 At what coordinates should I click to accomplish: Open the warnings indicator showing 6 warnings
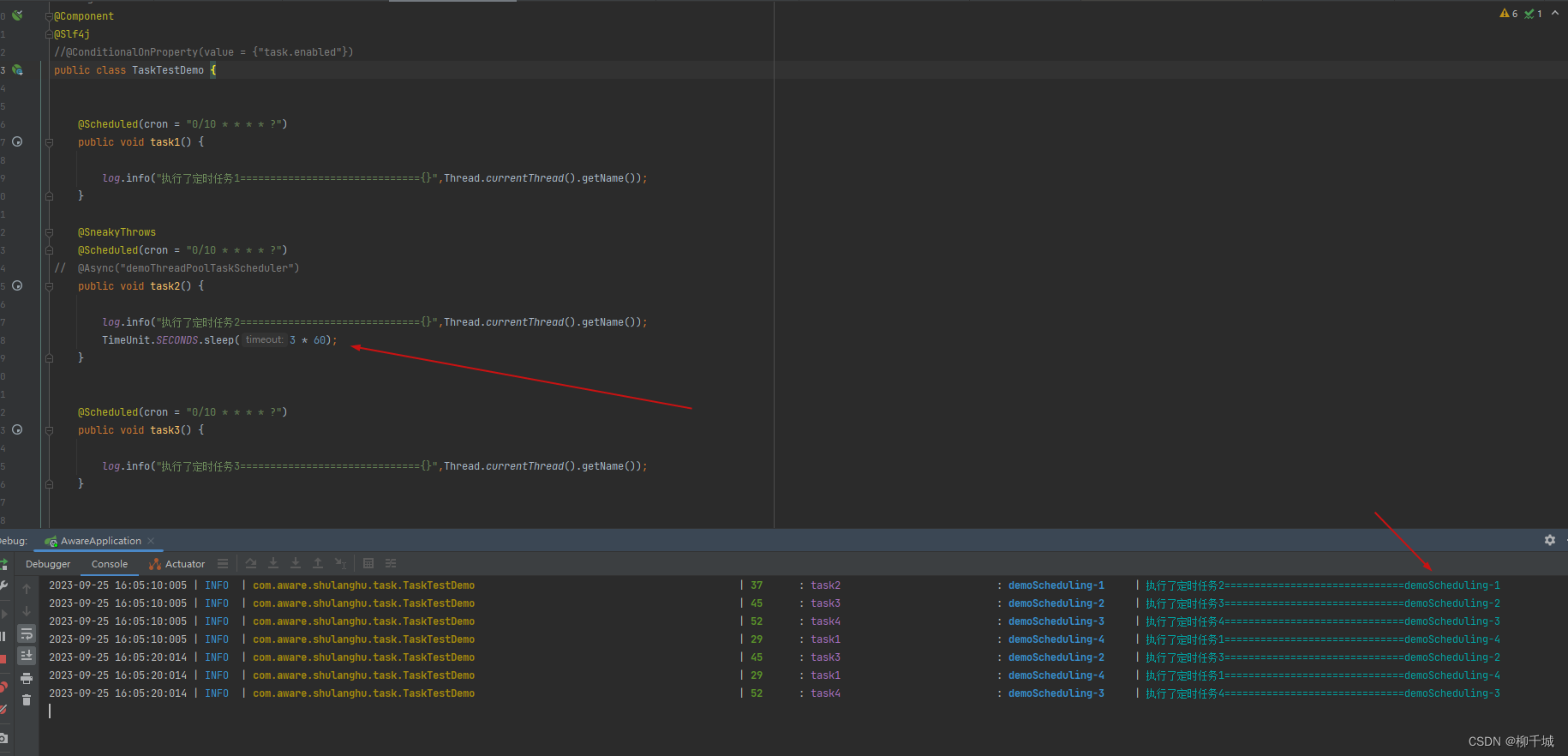tap(1508, 13)
